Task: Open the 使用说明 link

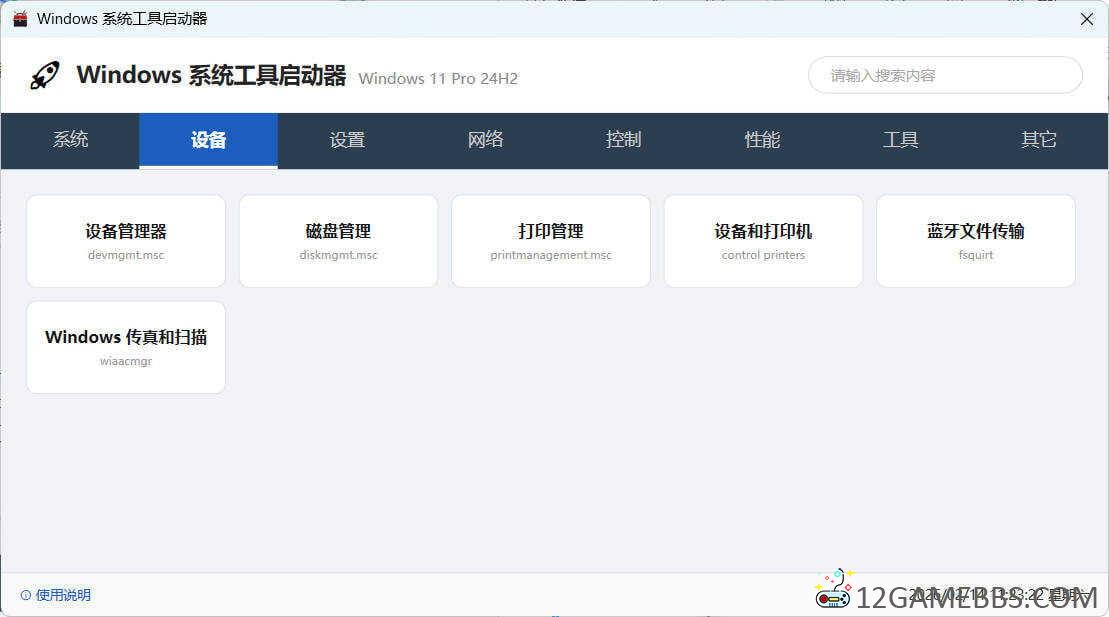Action: pos(63,595)
